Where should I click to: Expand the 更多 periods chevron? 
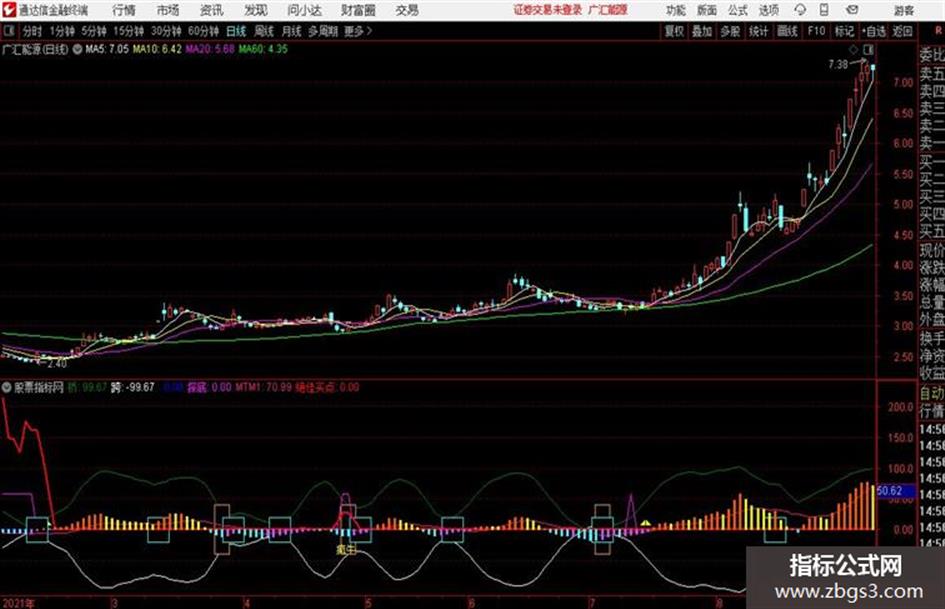pos(358,31)
